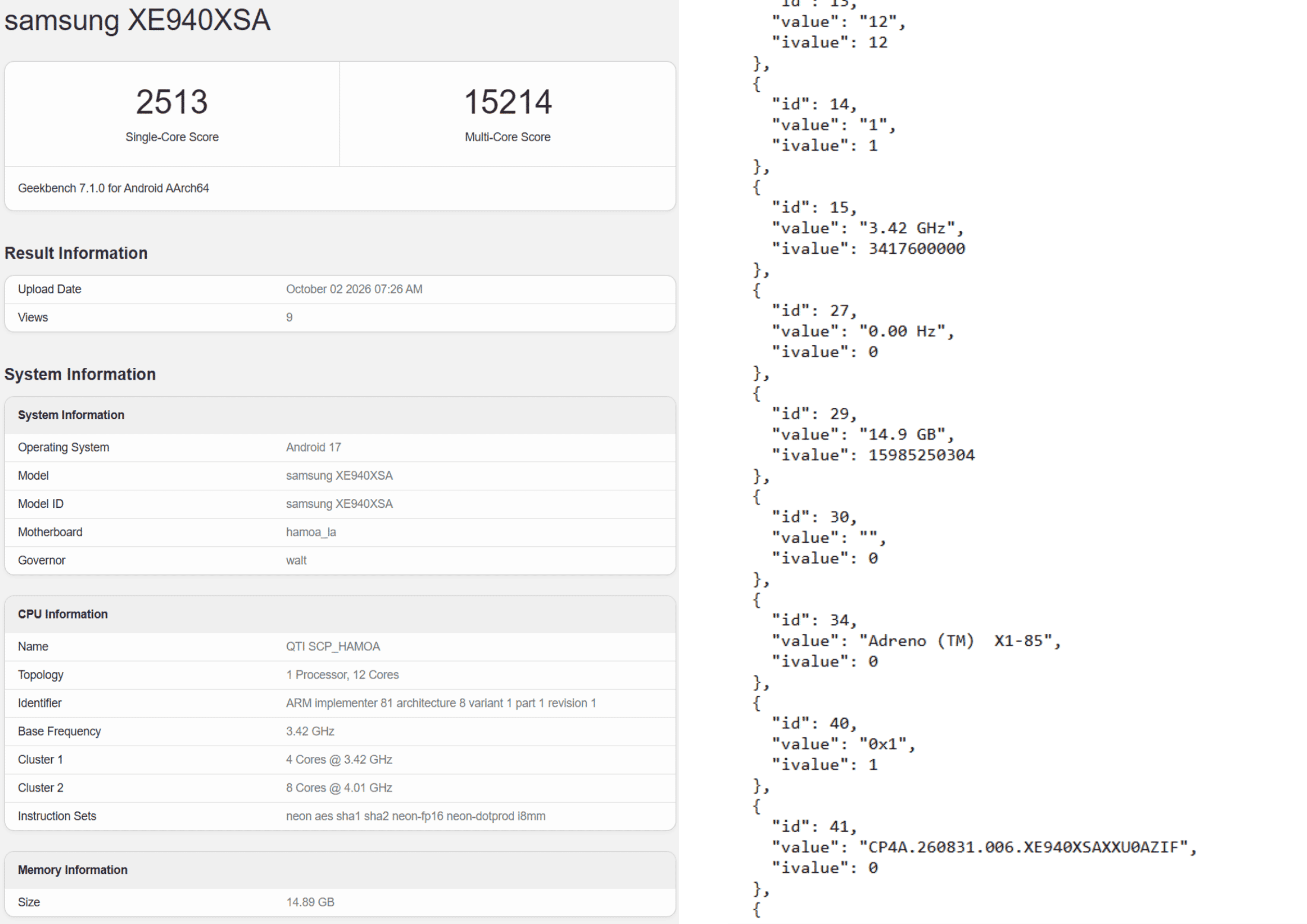Click the Topology value '1 Processor, 12 Cores'
Image resolution: width=1307 pixels, height=924 pixels.
[342, 675]
